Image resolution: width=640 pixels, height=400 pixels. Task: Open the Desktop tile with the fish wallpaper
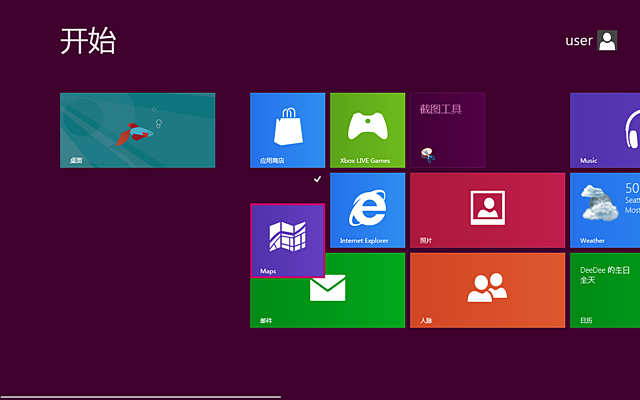pos(138,130)
